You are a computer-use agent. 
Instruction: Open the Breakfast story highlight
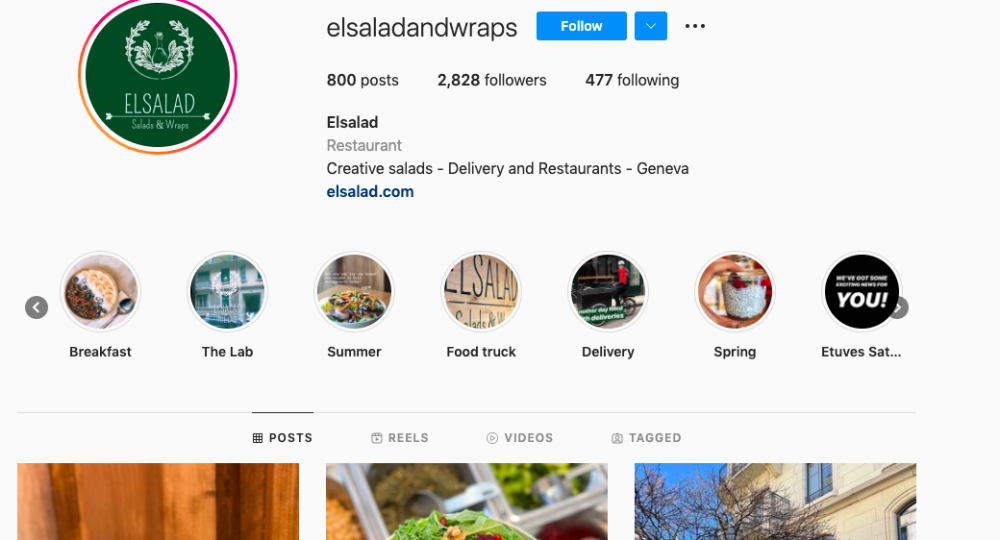pyautogui.click(x=100, y=292)
